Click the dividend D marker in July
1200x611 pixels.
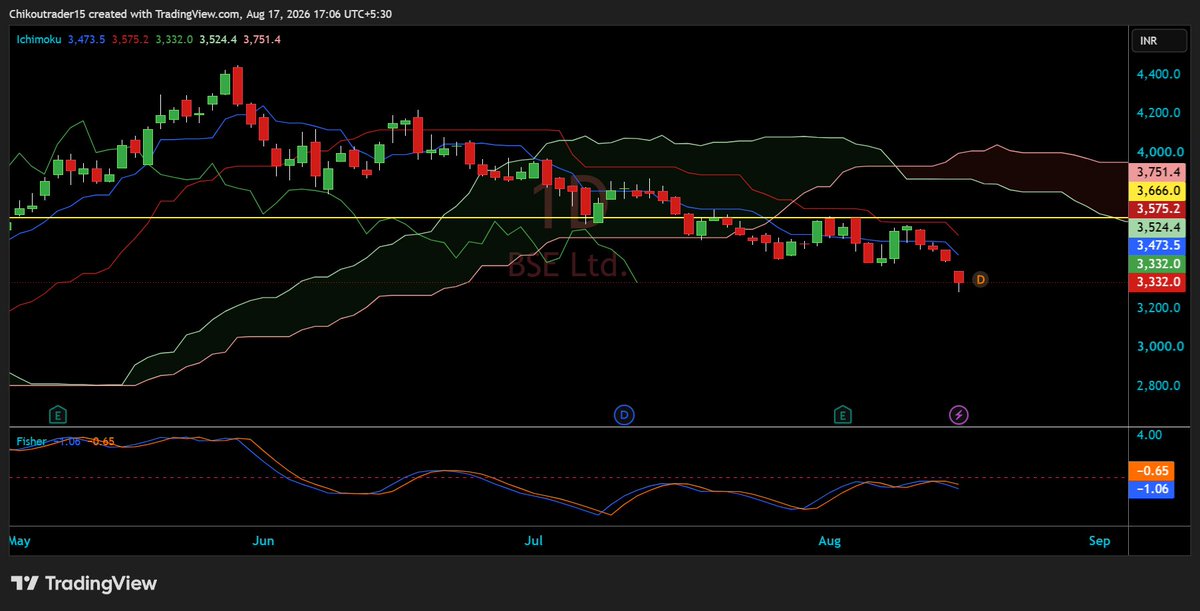625,414
